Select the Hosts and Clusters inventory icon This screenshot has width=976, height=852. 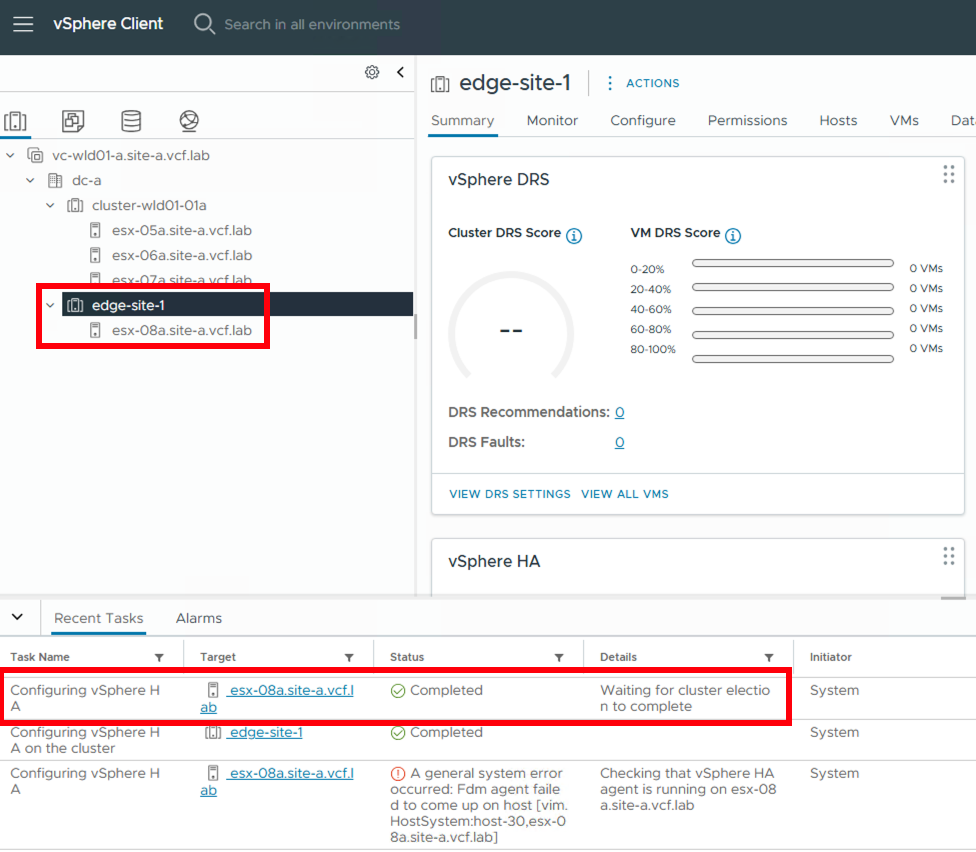point(16,120)
